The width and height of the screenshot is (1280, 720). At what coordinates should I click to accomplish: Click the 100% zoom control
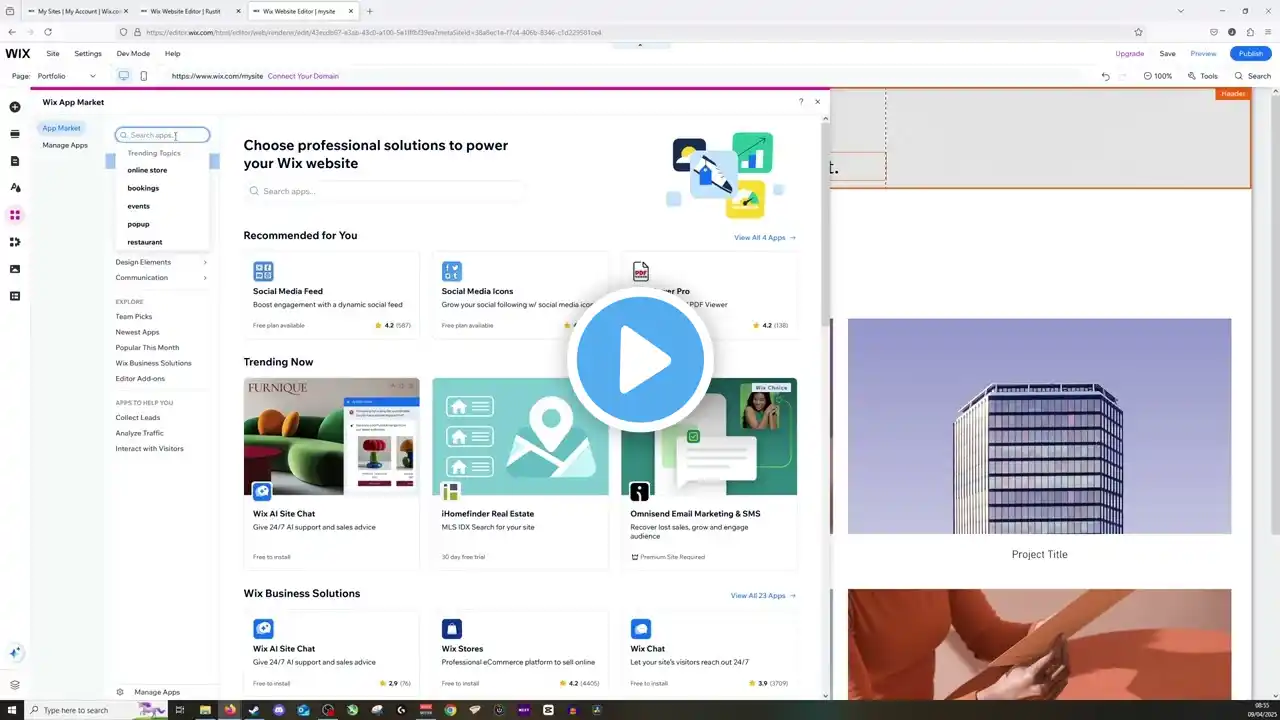click(1158, 76)
